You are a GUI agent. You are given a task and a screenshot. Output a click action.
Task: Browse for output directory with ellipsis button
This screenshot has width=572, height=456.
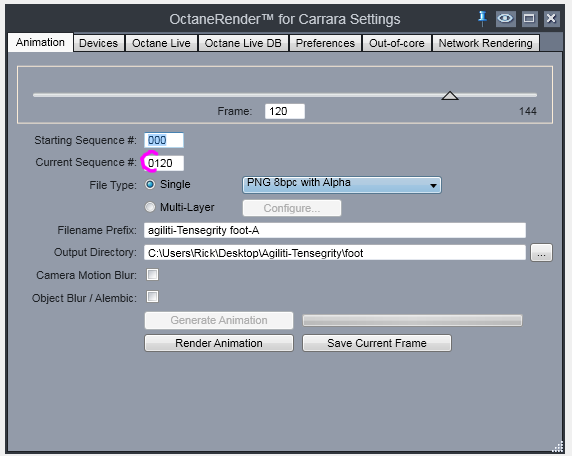541,253
